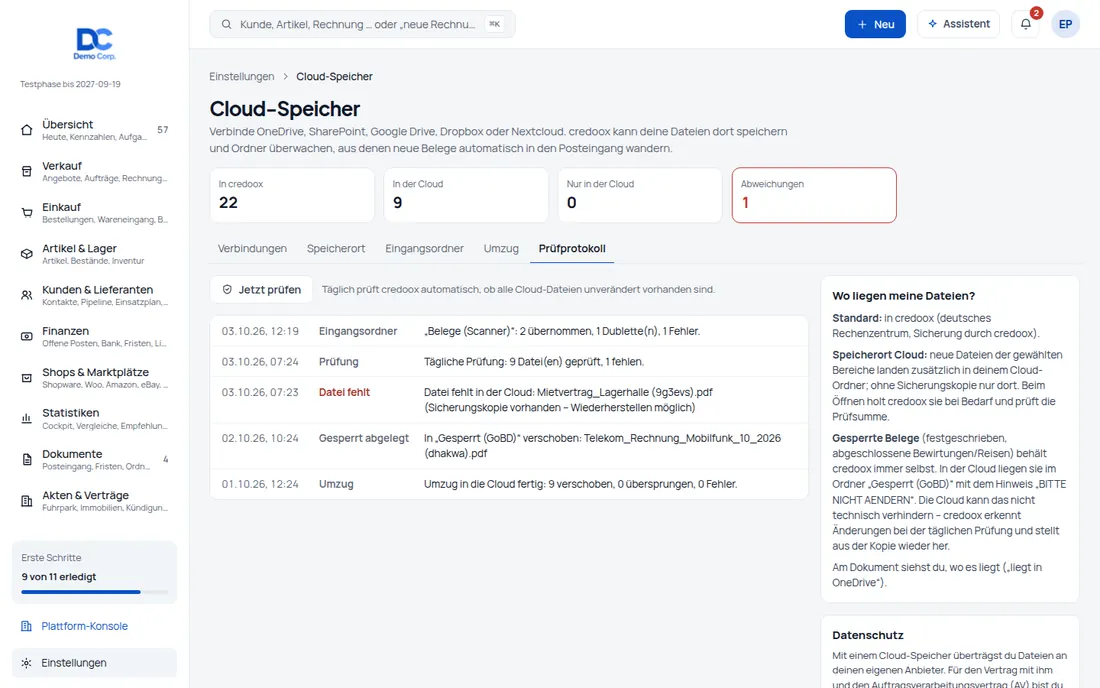Click the Plattform-Konsole icon
Image resolution: width=1100 pixels, height=688 pixels.
point(27,626)
